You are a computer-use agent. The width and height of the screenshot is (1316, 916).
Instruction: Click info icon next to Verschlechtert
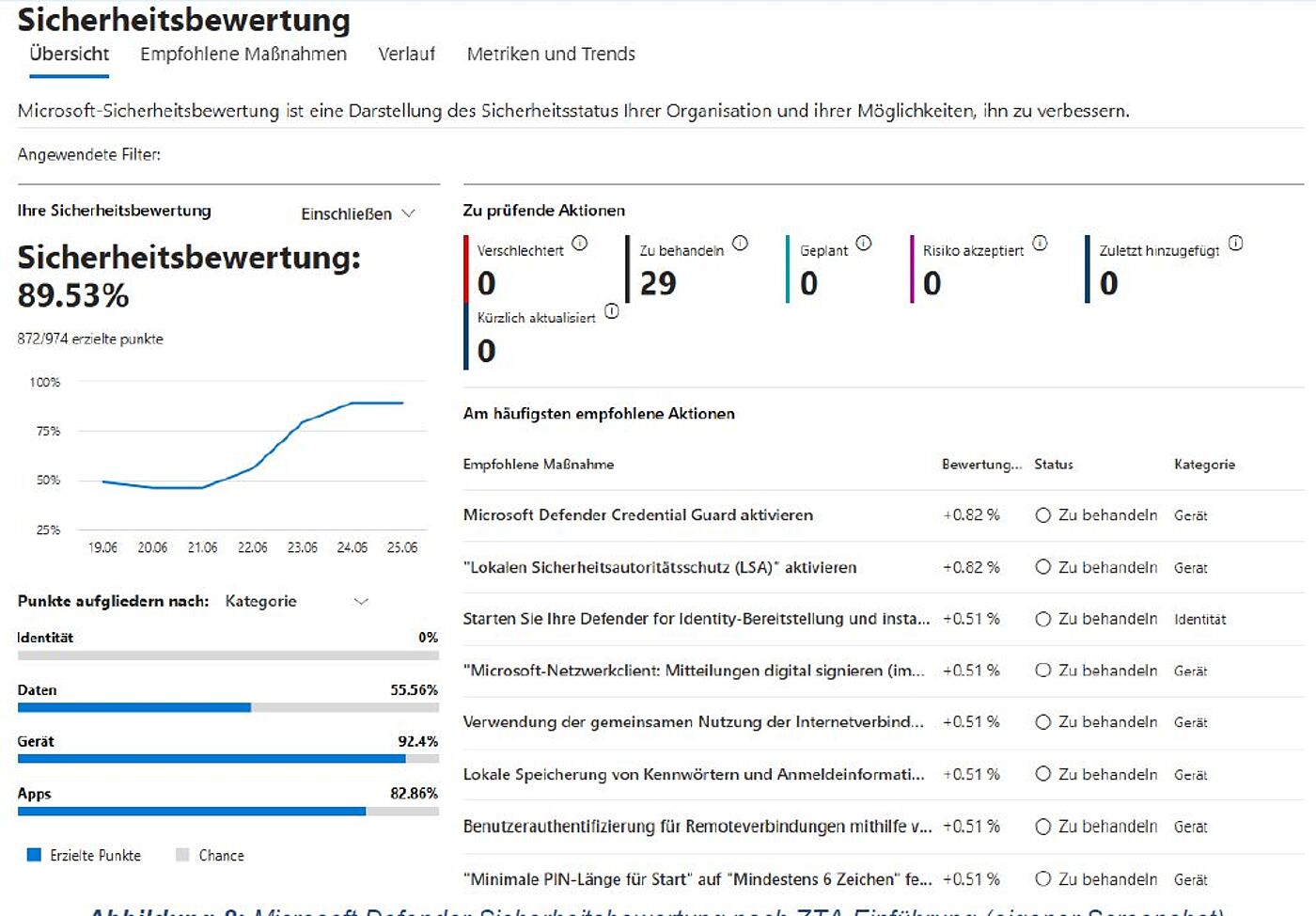580,244
